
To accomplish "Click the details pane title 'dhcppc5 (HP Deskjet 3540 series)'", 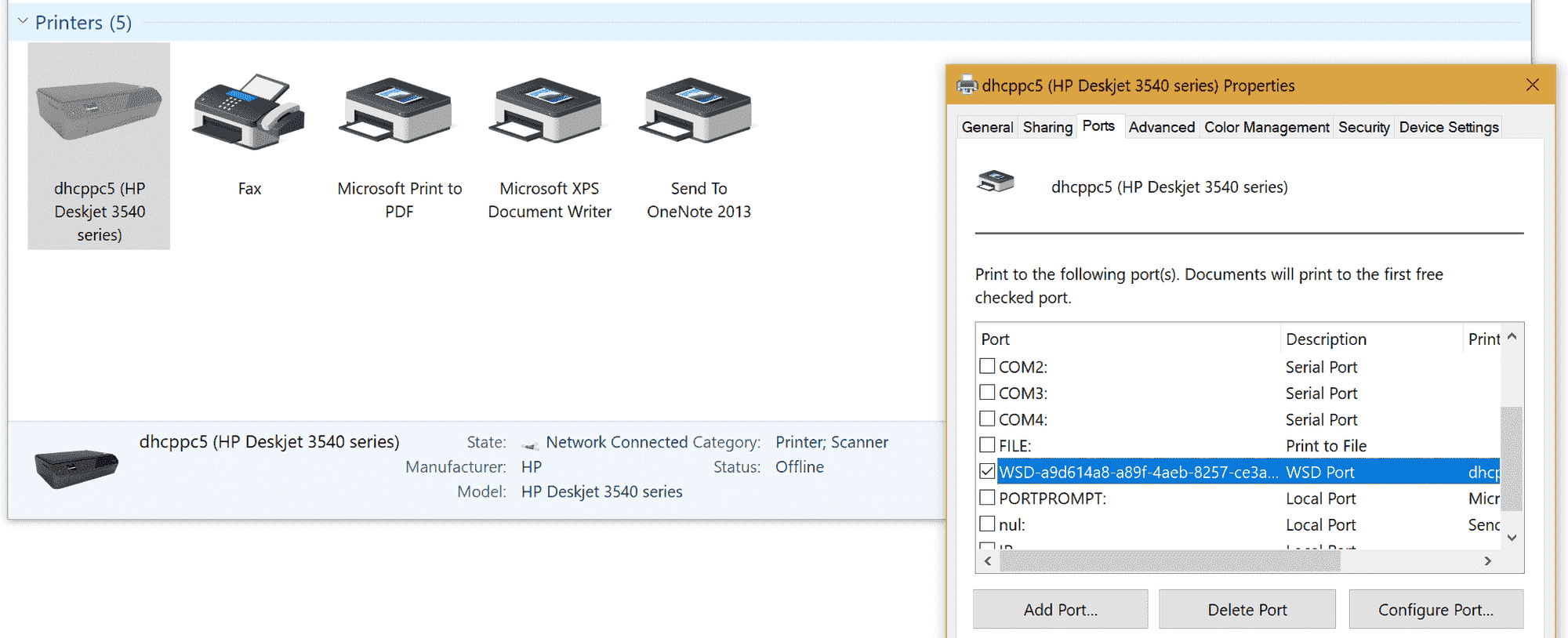I will (x=269, y=442).
